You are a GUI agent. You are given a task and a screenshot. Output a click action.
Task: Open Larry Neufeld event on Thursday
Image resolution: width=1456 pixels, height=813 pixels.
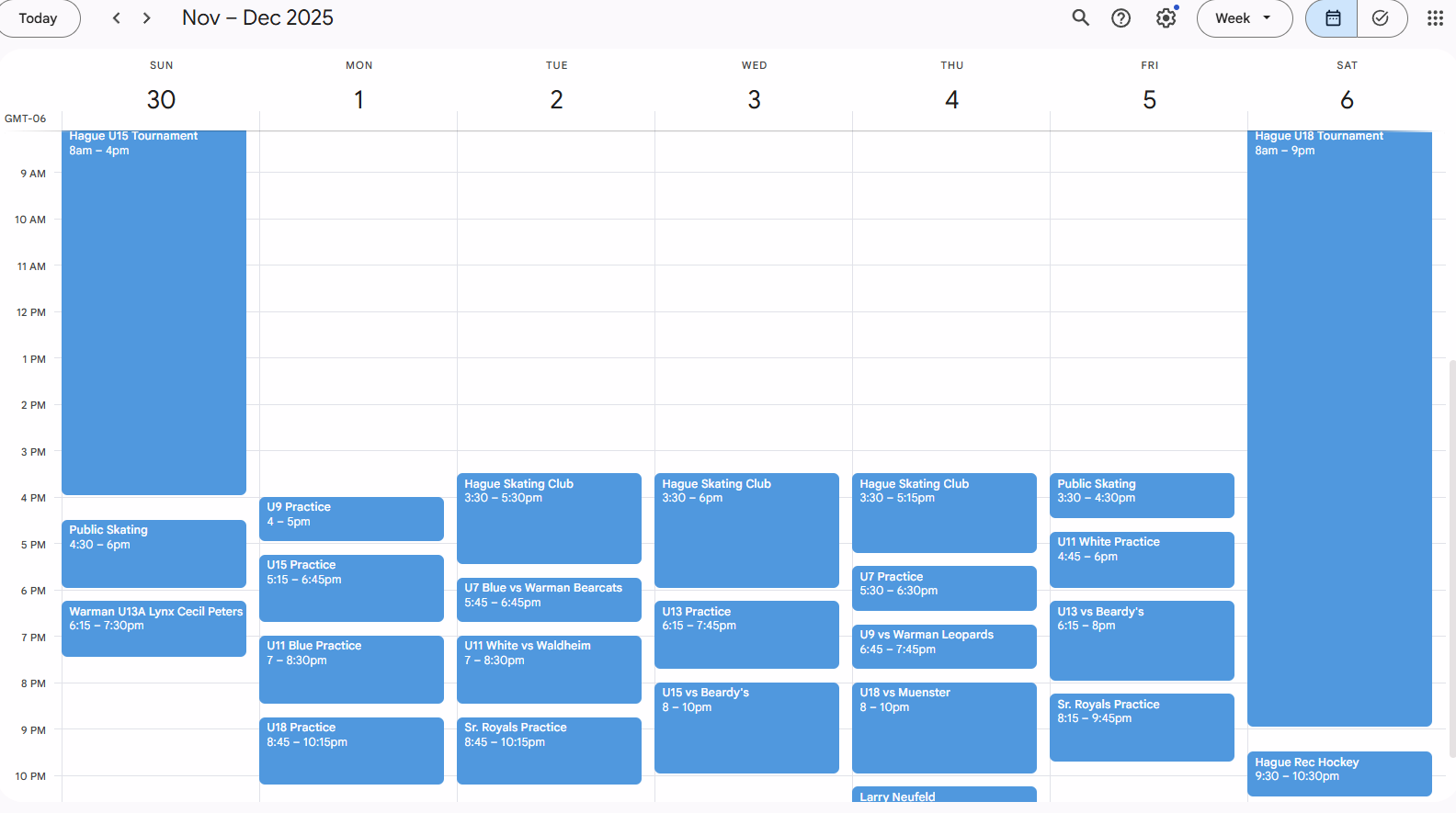tap(944, 796)
